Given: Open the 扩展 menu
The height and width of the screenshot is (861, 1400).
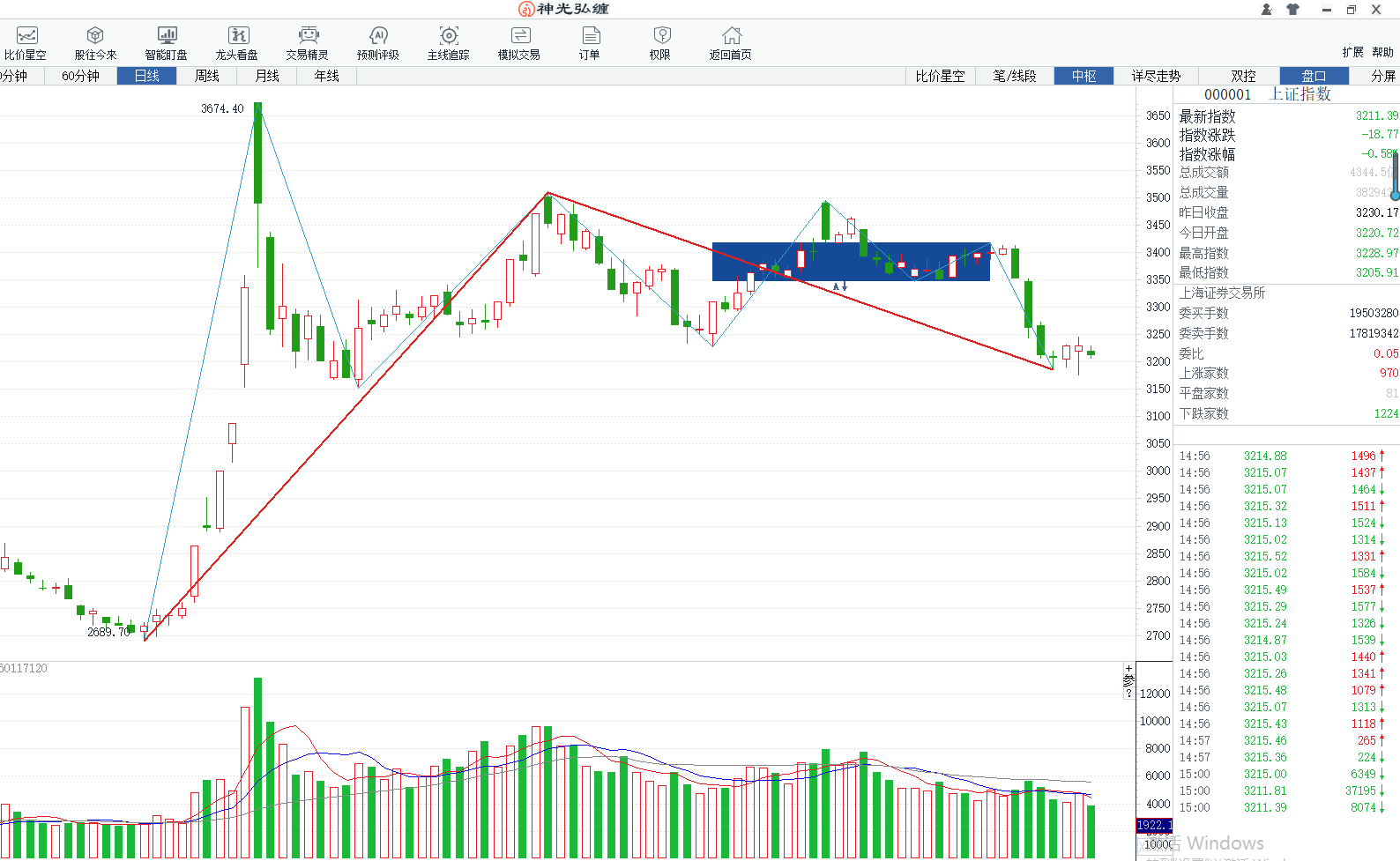Looking at the screenshot, I should click(1352, 53).
